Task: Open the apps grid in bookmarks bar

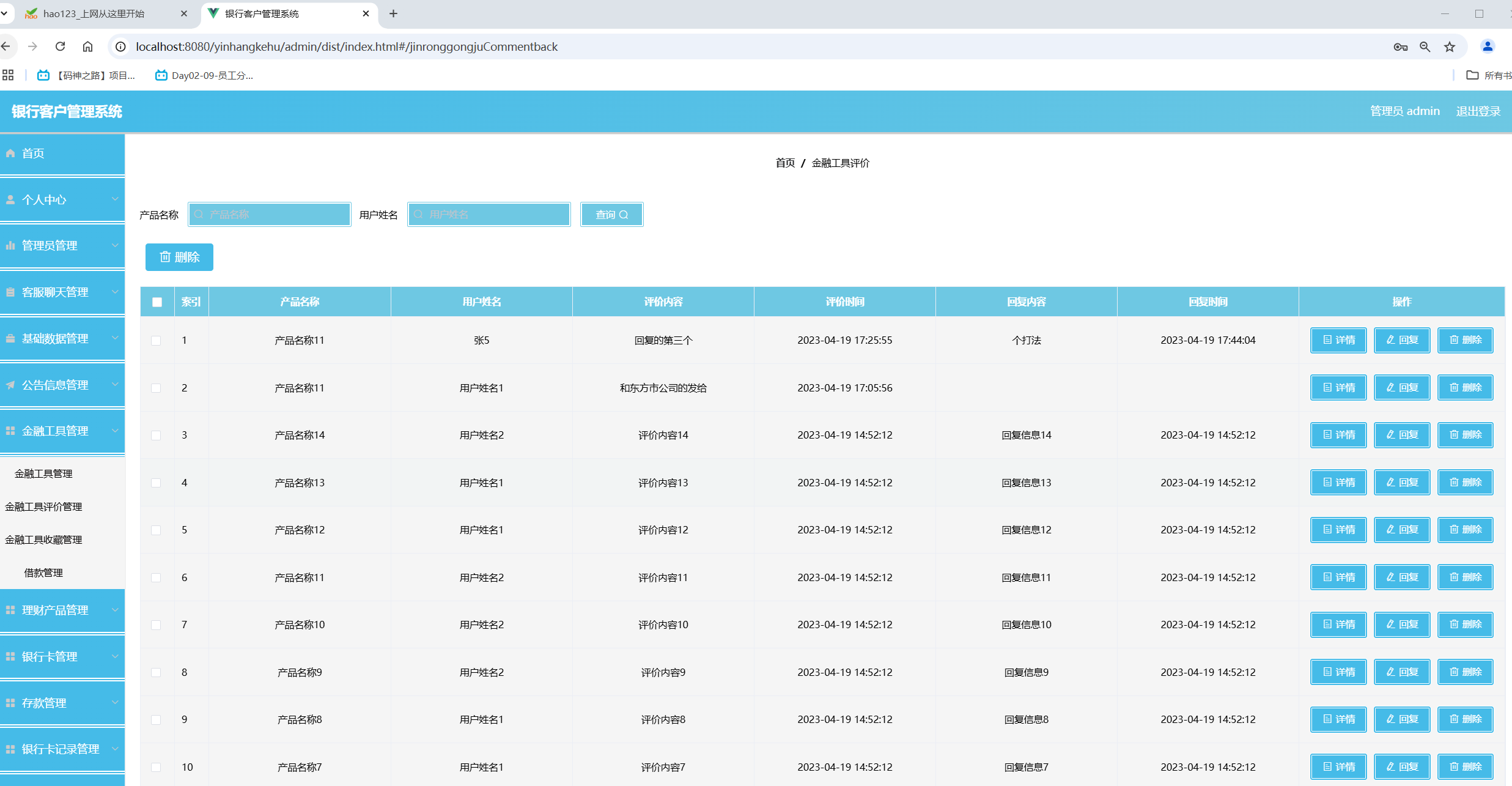Action: pos(8,75)
